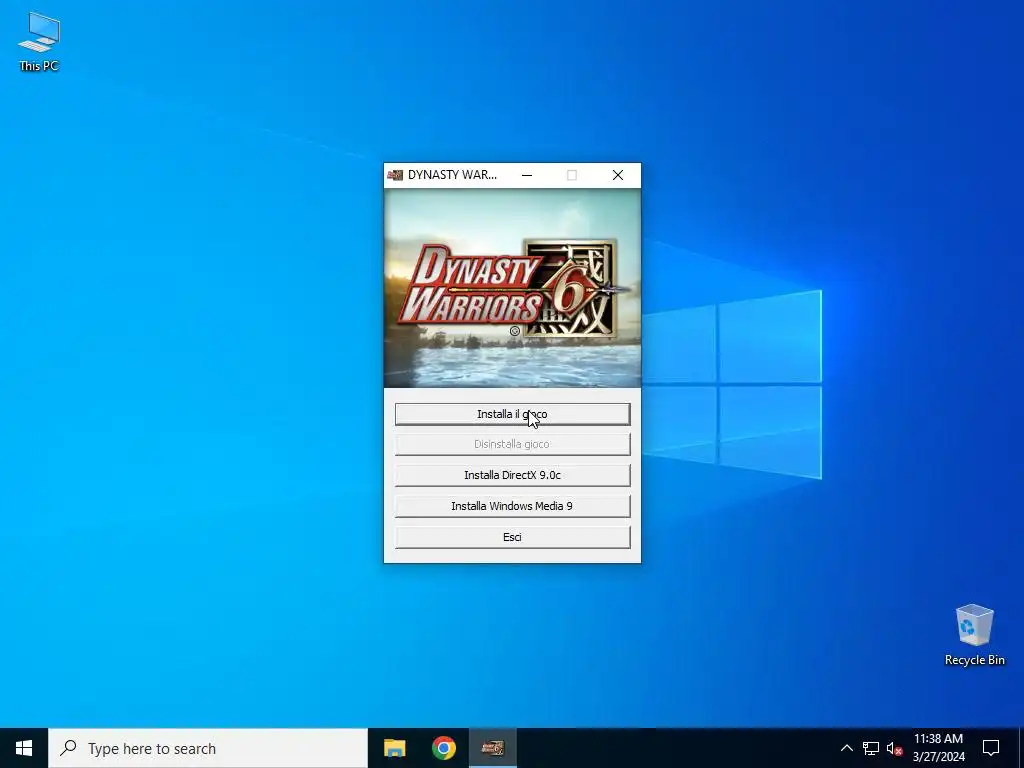
Task: Click Installa Windows Media 9 button
Action: coord(512,506)
